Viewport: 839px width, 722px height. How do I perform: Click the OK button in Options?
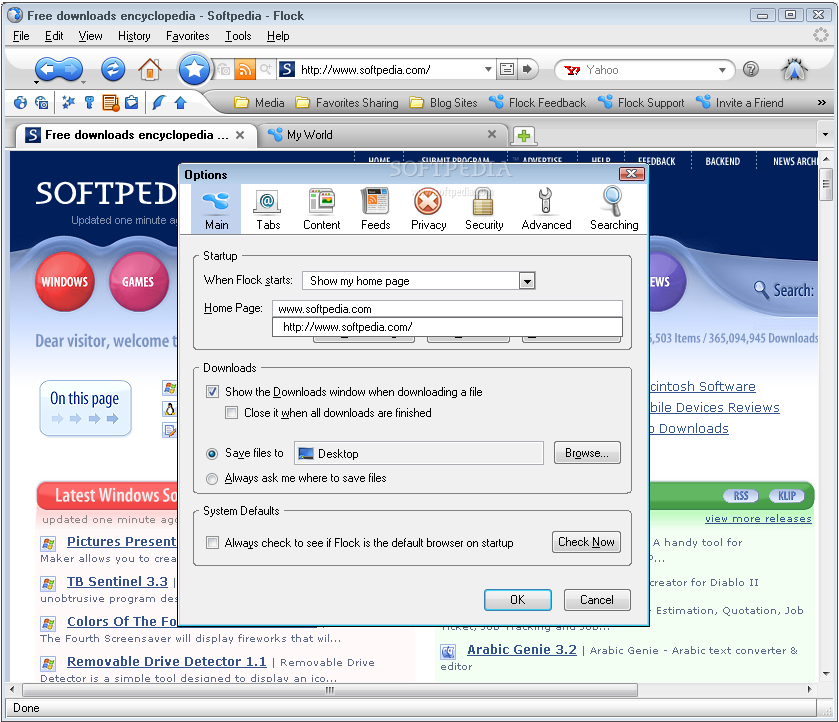tap(517, 600)
